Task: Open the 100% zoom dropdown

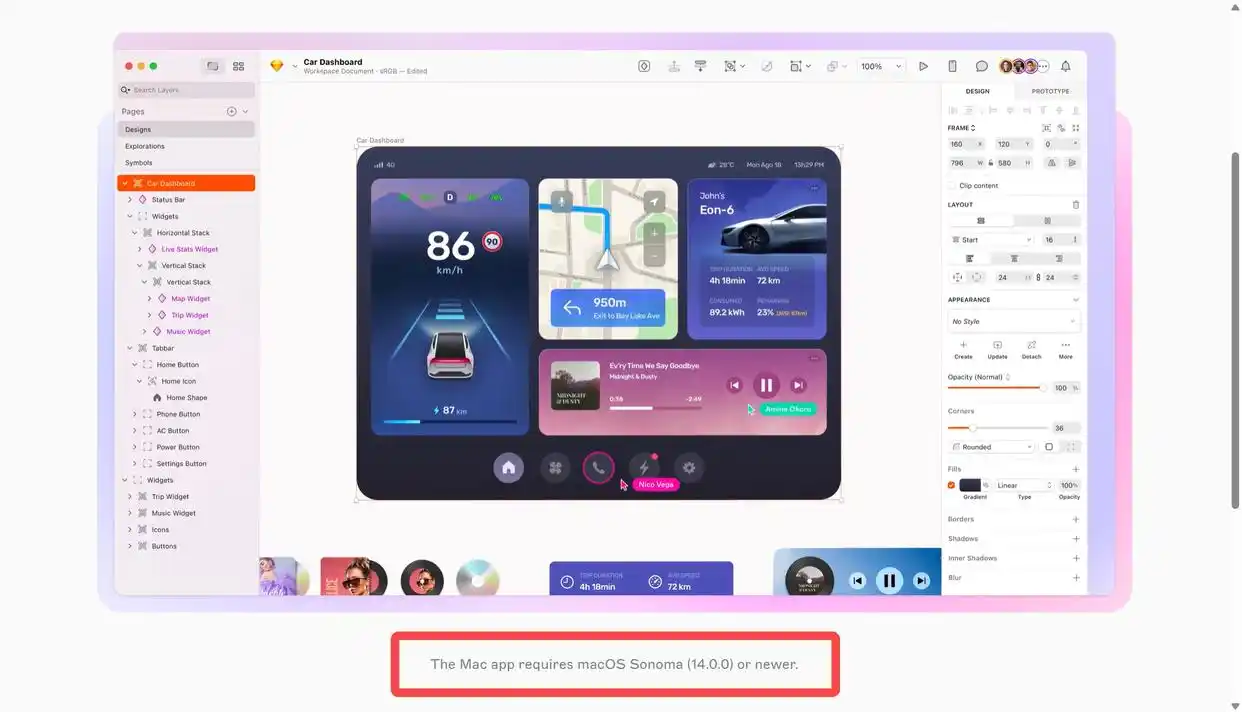Action: pos(881,66)
